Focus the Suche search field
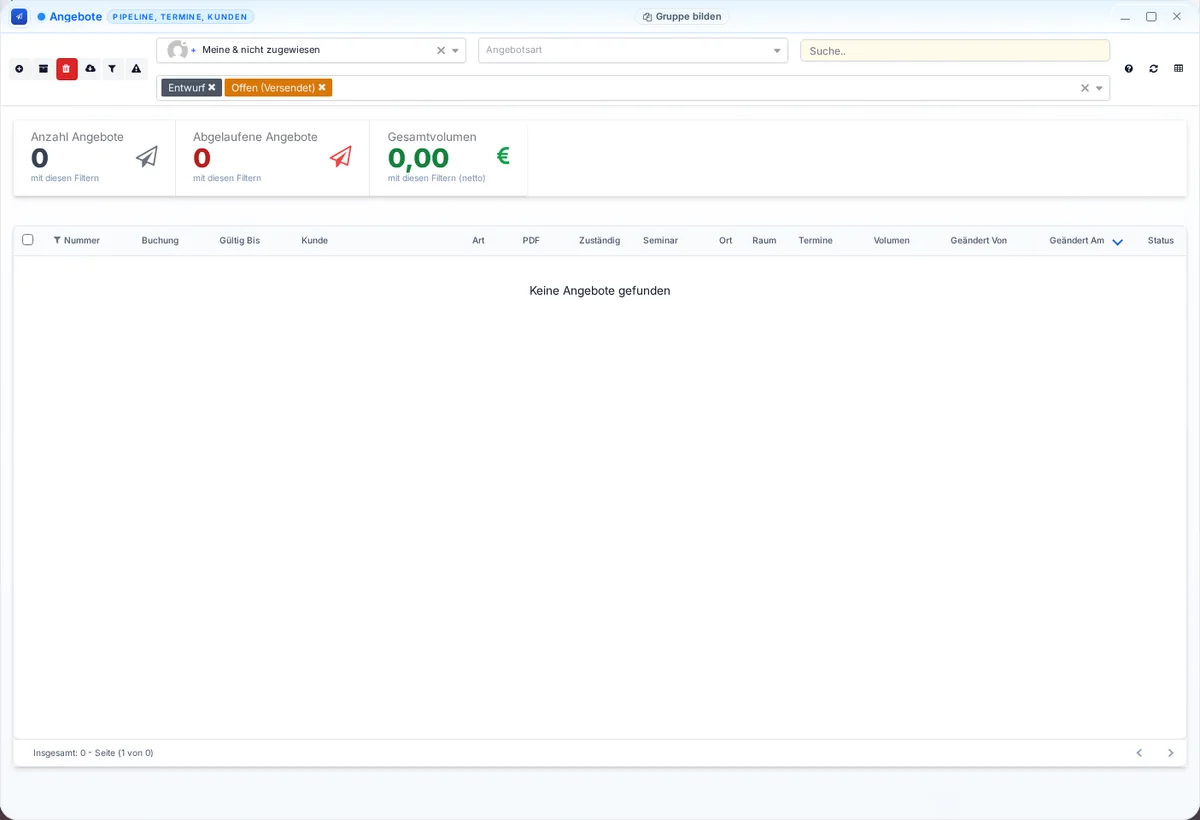 (955, 50)
